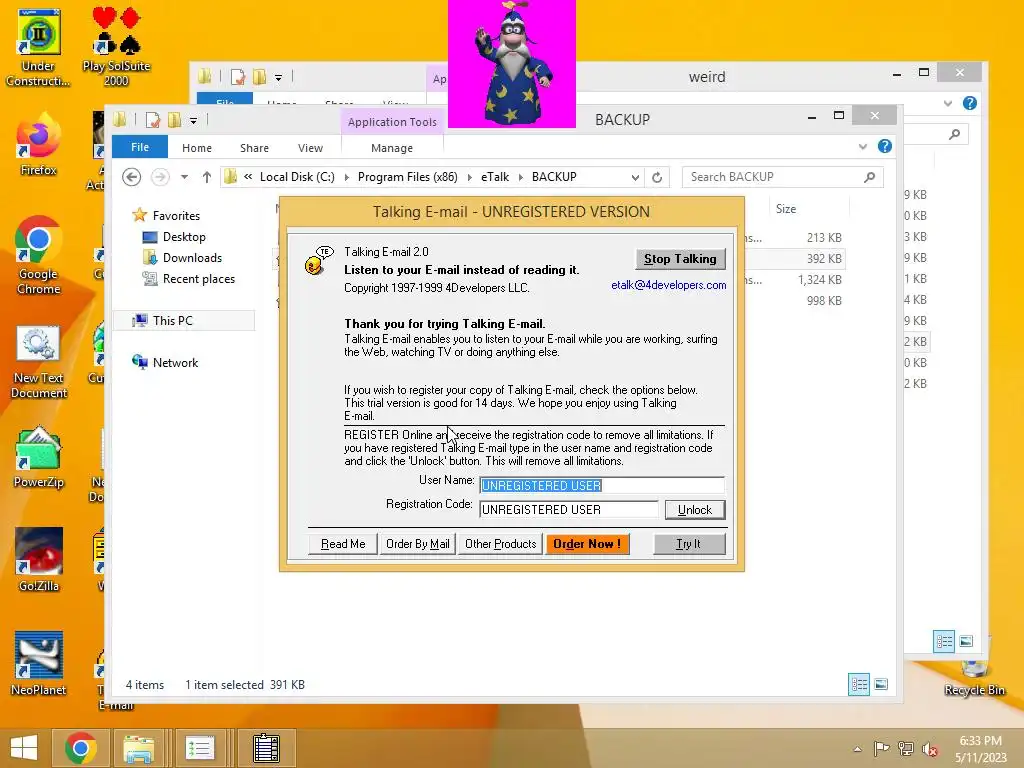Image resolution: width=1024 pixels, height=768 pixels.
Task: Click the Back navigation arrow in BACKUP
Action: coord(131,177)
